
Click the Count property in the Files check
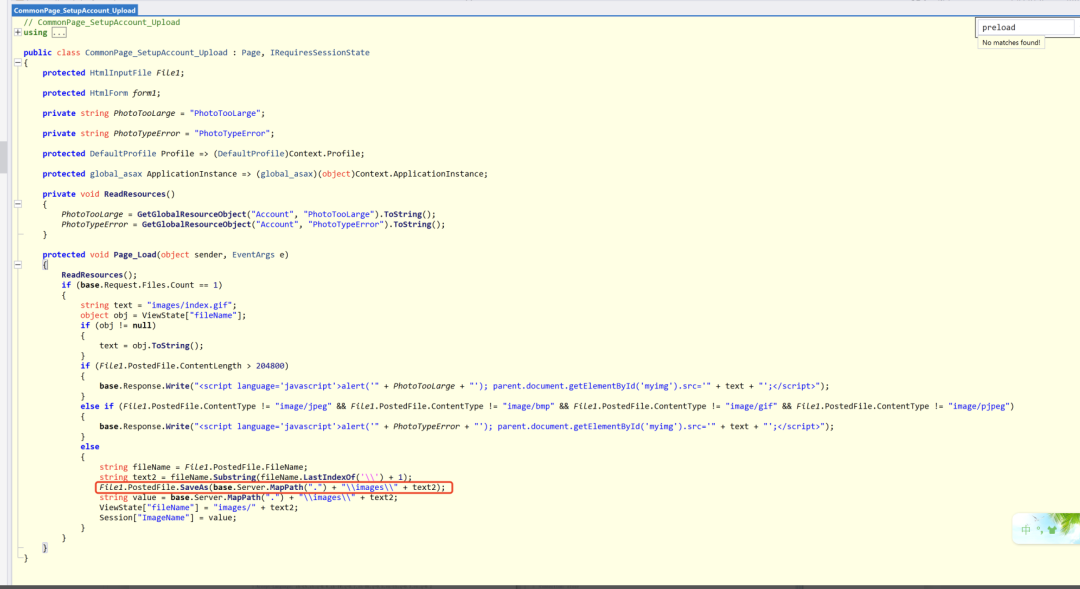coord(185,285)
